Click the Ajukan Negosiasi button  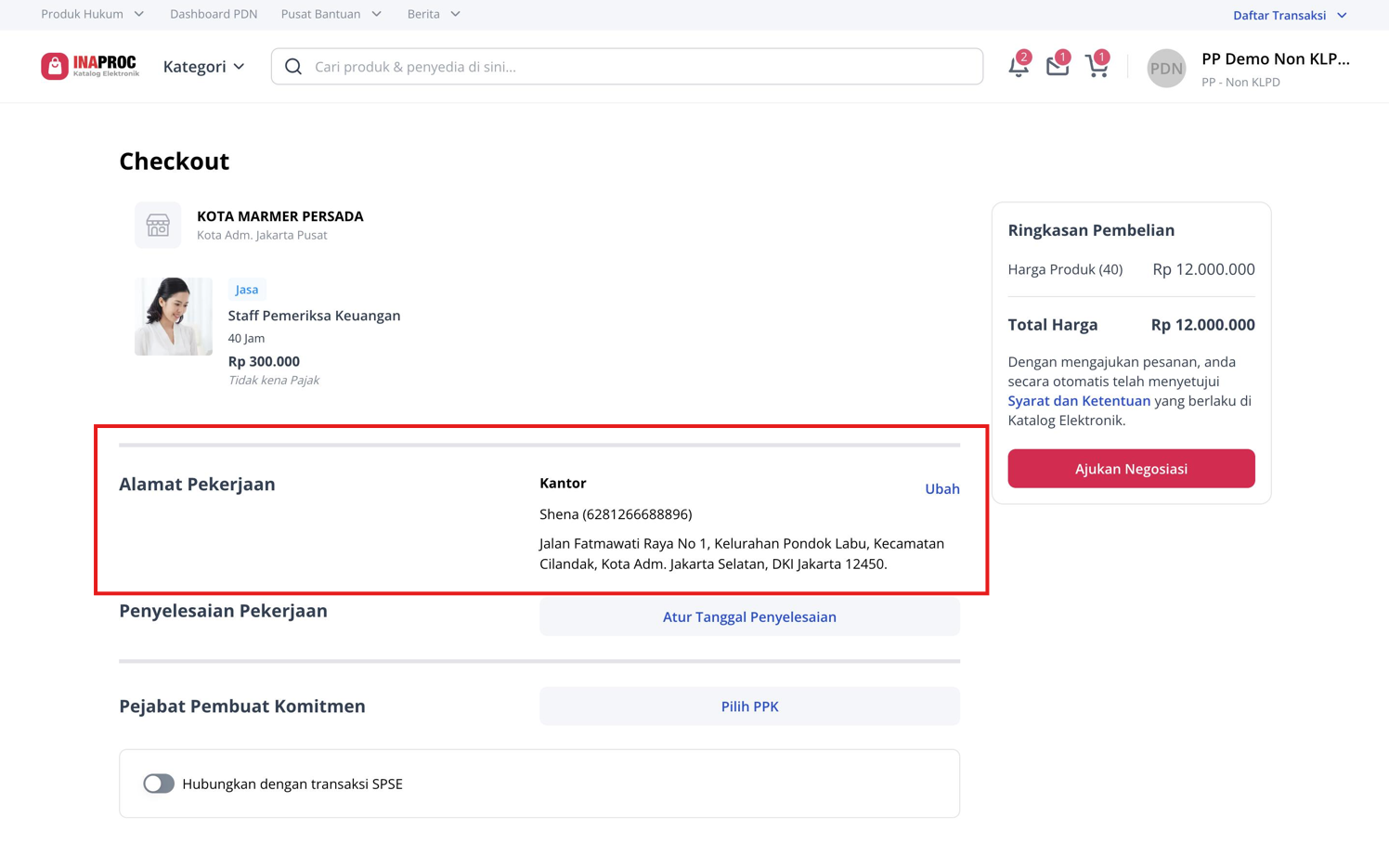(1131, 469)
